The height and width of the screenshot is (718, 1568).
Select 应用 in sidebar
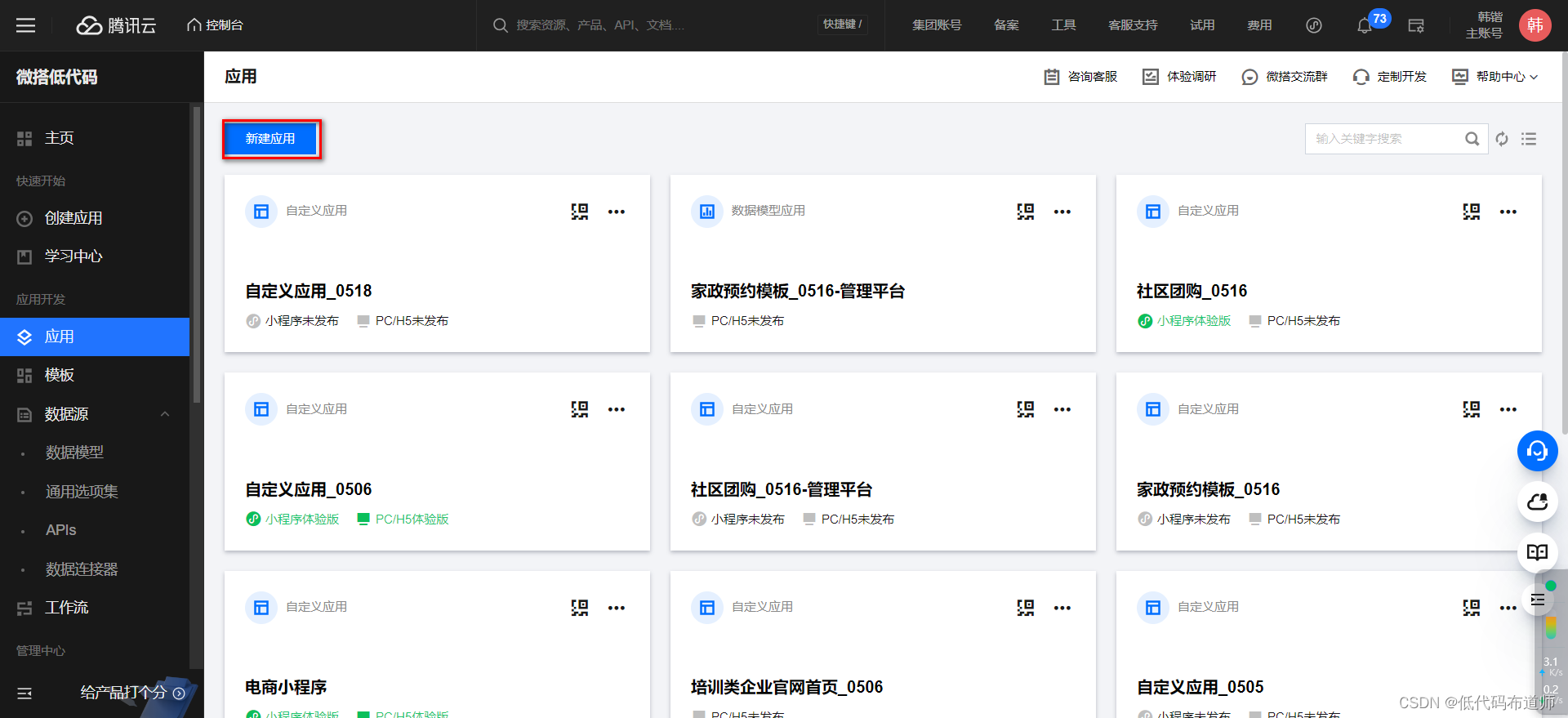(x=95, y=337)
